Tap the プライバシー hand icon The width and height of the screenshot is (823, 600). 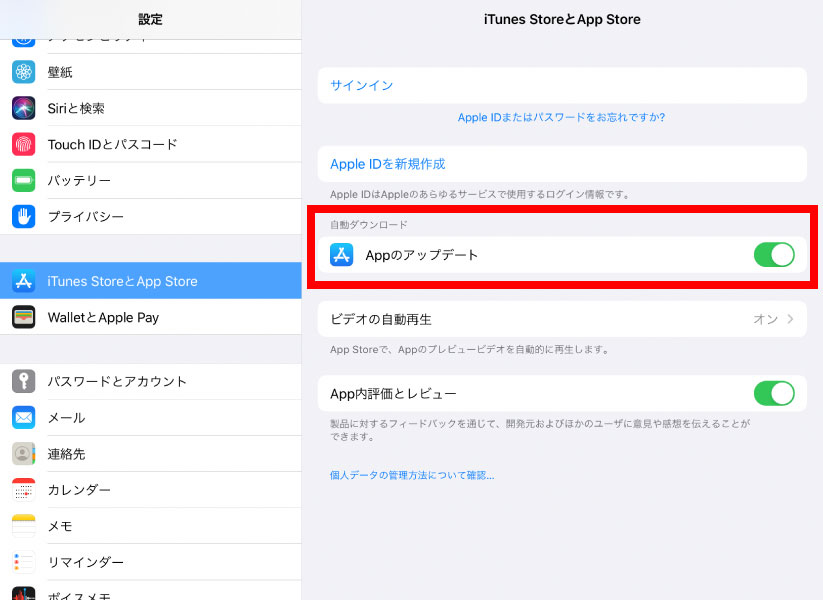(24, 216)
